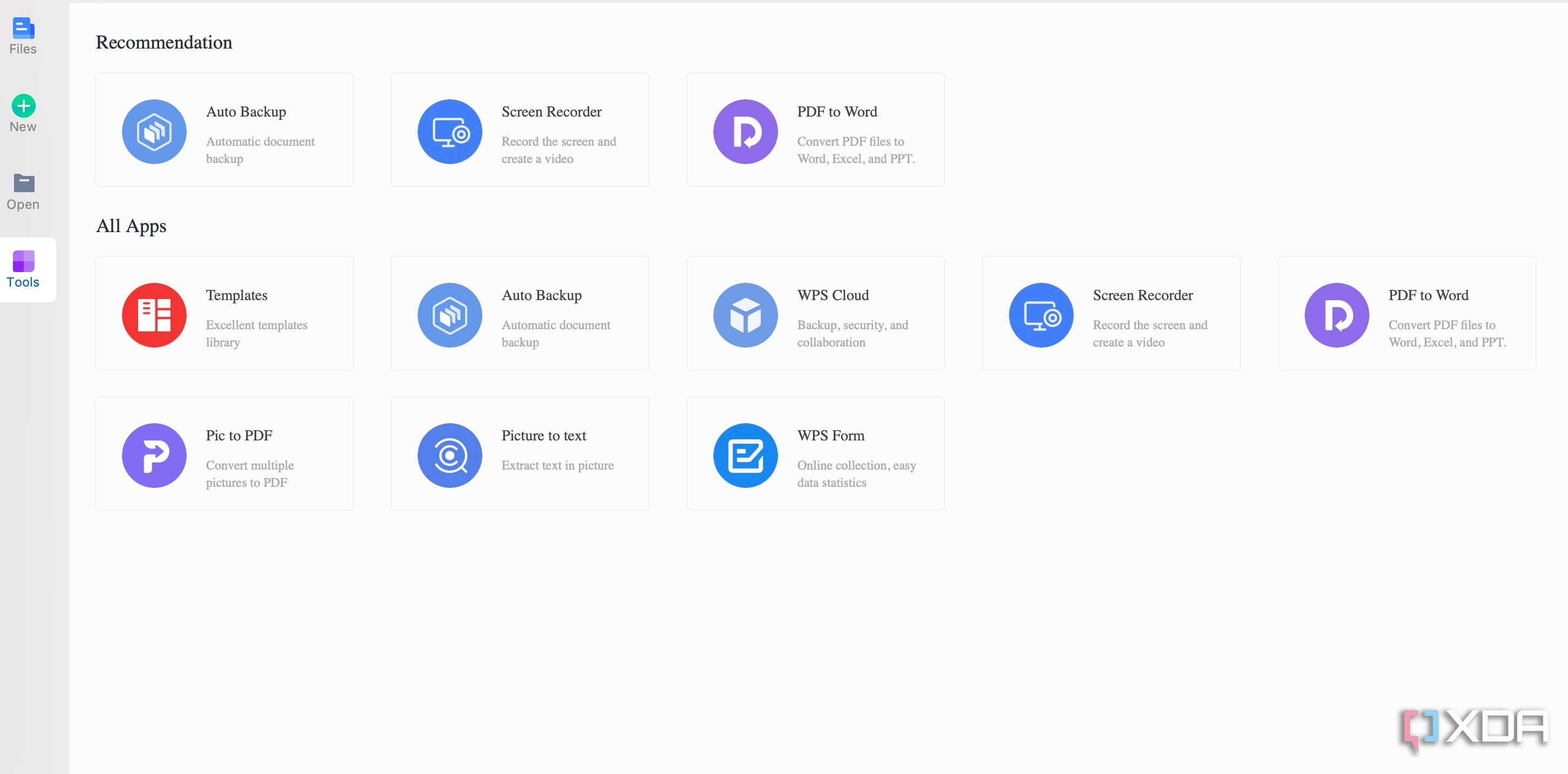Click 'Excellent templates library' description
Viewport: 1568px width, 774px height.
point(256,334)
